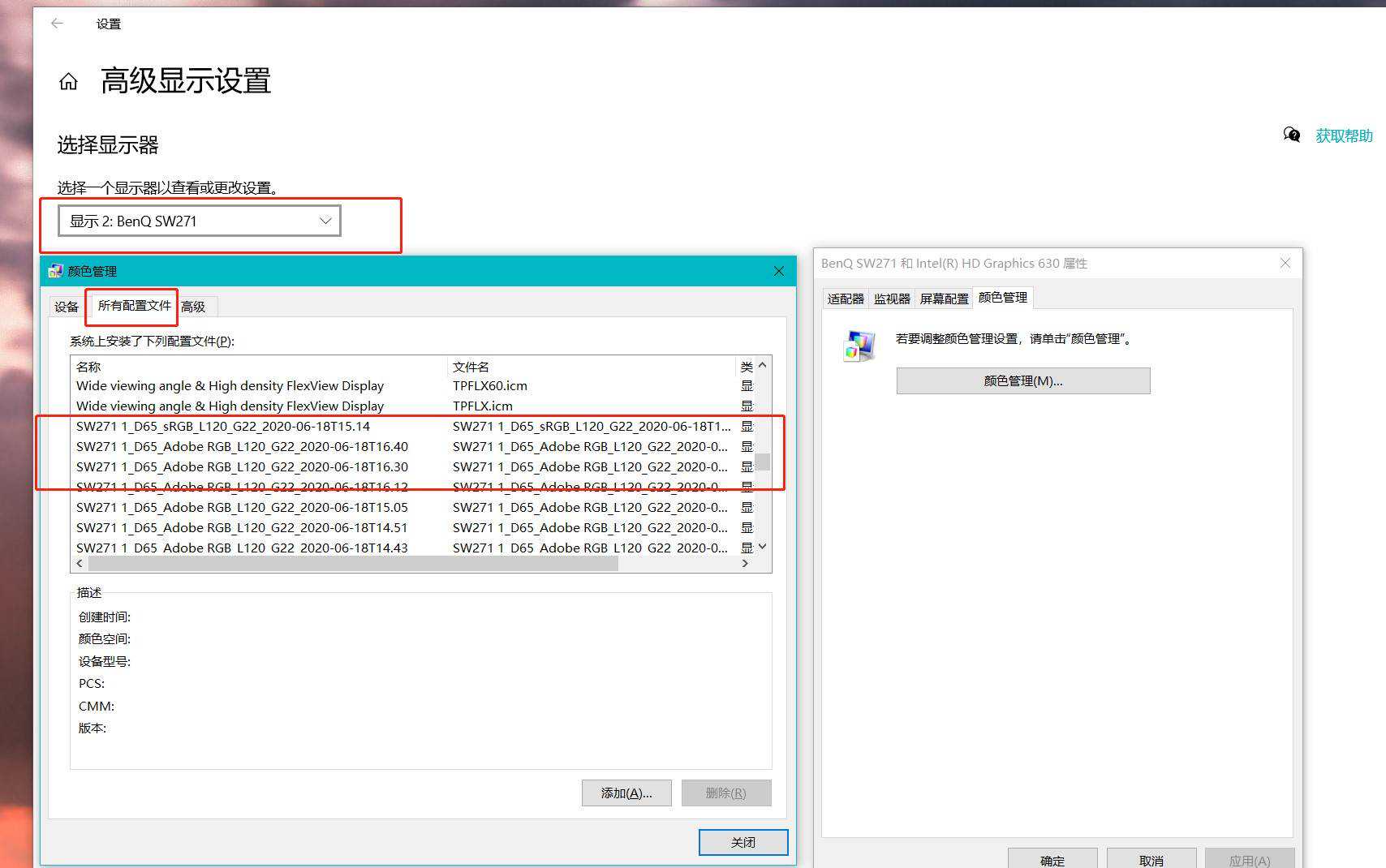
Task: Switch to the 设备 tab
Action: tap(67, 307)
